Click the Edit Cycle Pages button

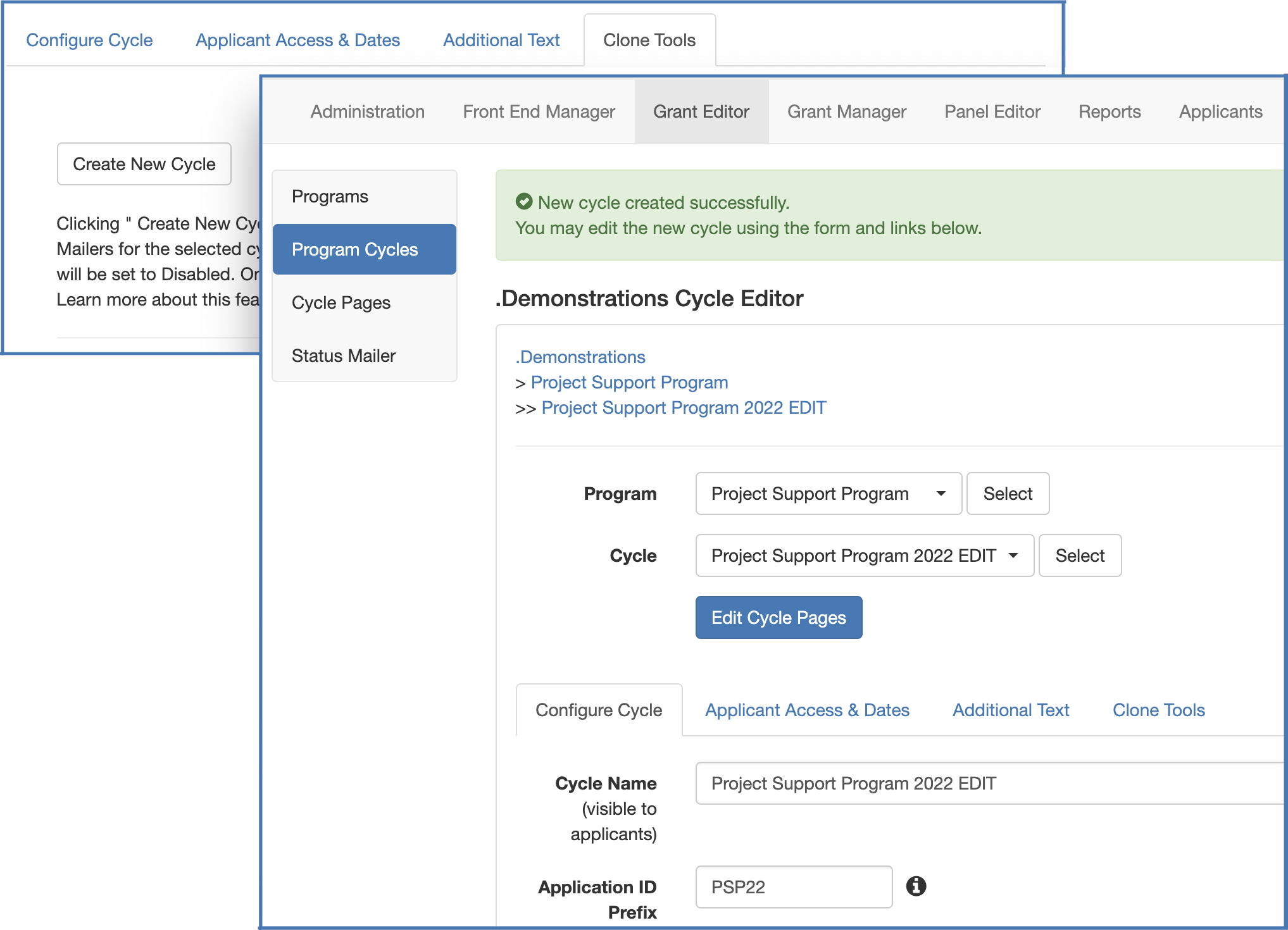click(778, 617)
